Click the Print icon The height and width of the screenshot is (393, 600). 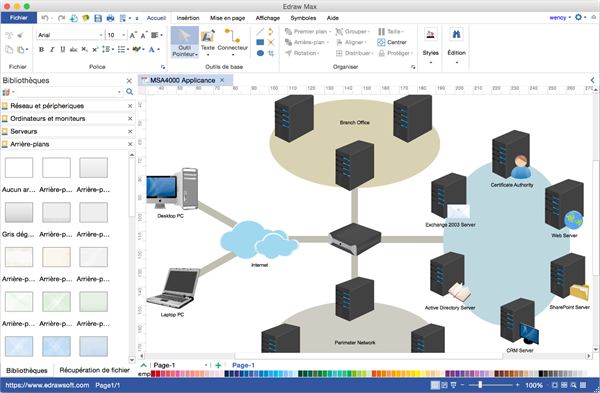click(110, 18)
